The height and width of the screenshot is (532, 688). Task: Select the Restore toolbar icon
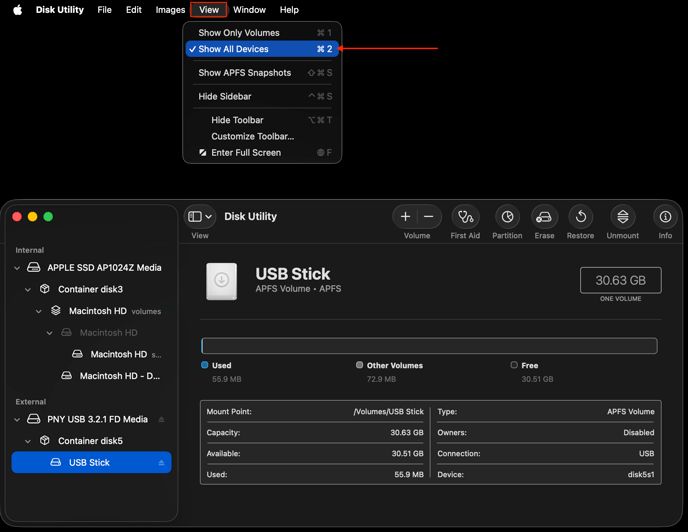pyautogui.click(x=580, y=217)
